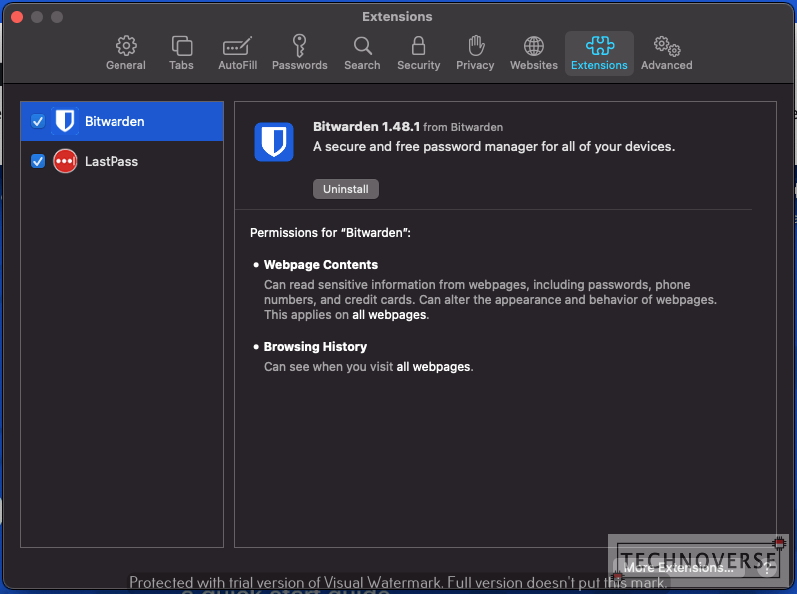Switch to the Passwords tab label
797x594 pixels.
pyautogui.click(x=299, y=65)
